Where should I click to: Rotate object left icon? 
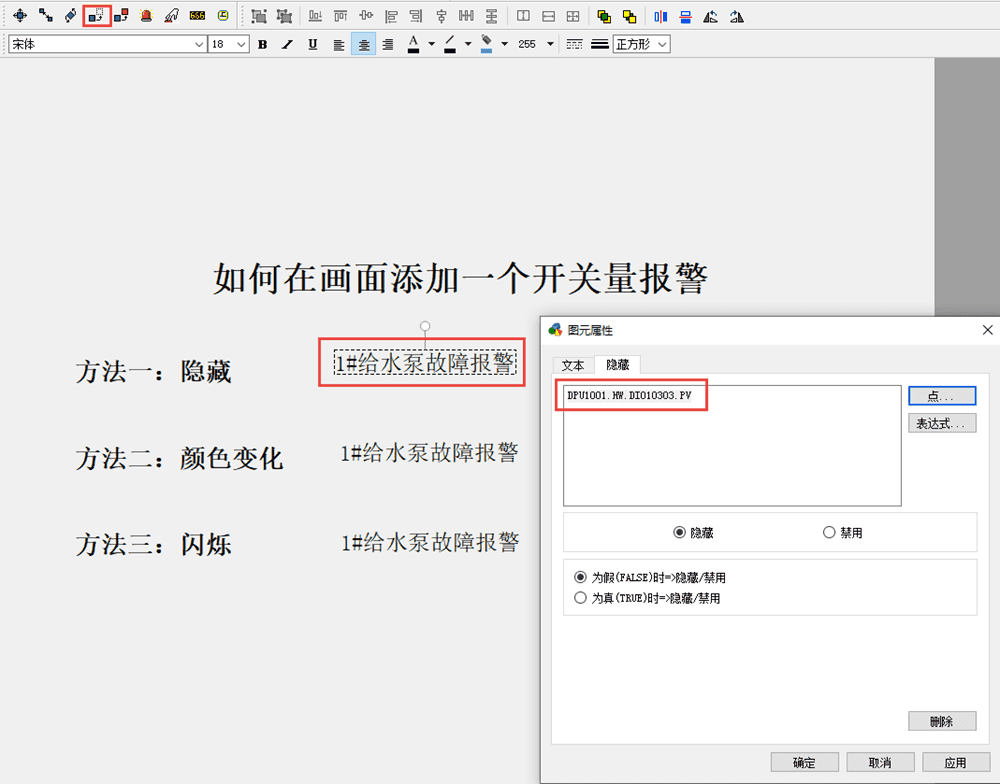710,17
